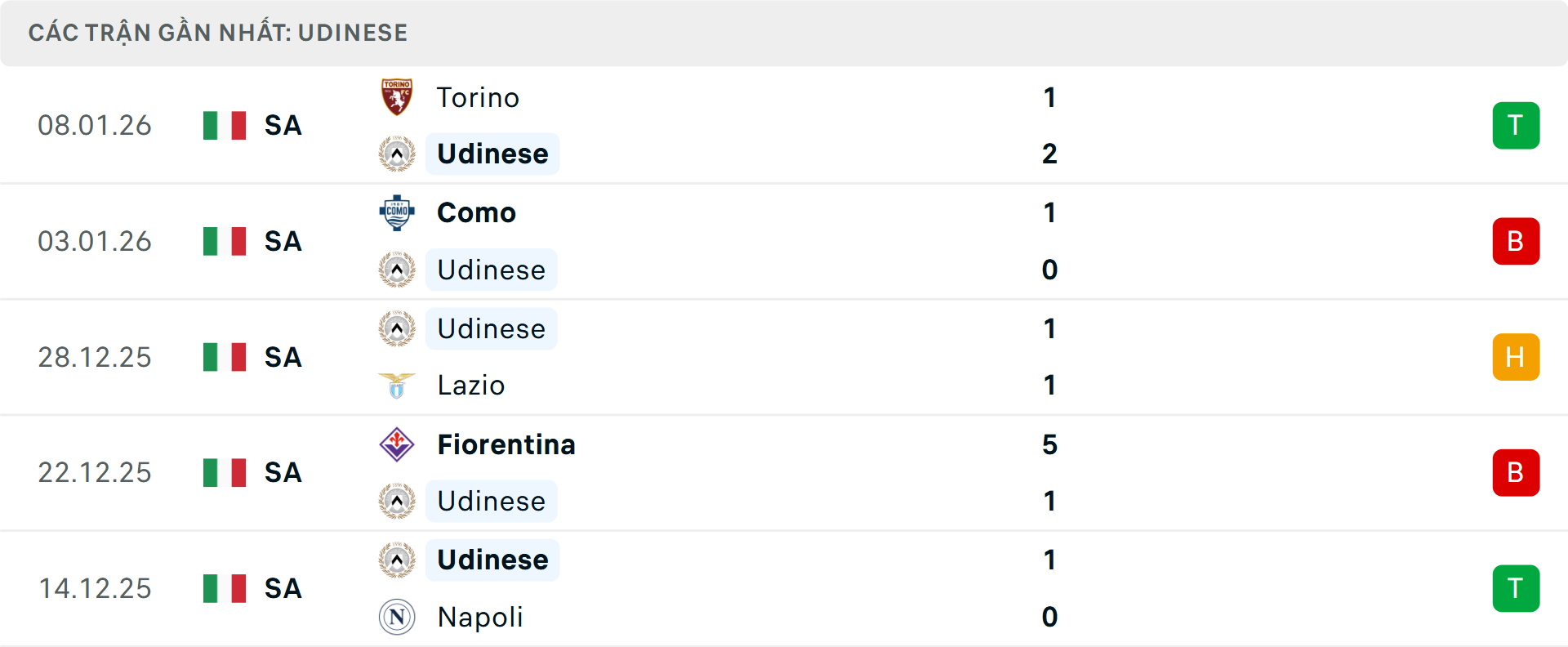Image resolution: width=1568 pixels, height=647 pixels.
Task: Open highlighted Udinese name in Lazio match
Action: 491,328
